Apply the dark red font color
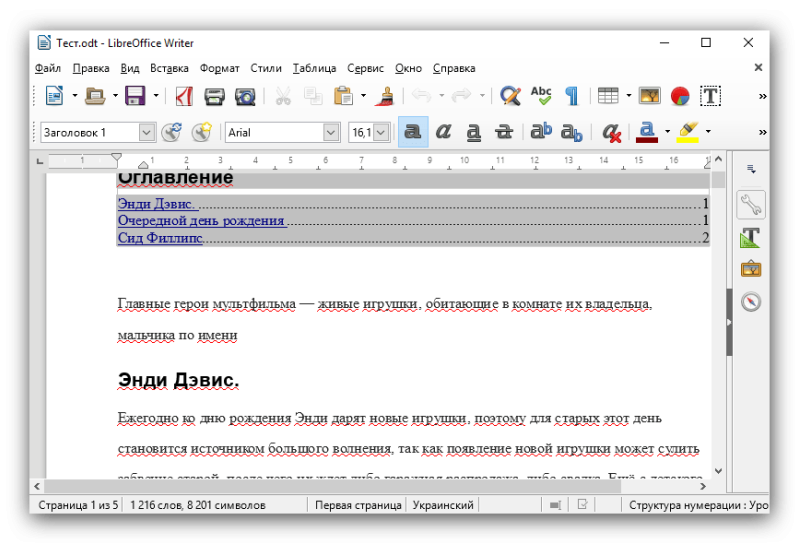The height and width of the screenshot is (544, 800). (647, 132)
